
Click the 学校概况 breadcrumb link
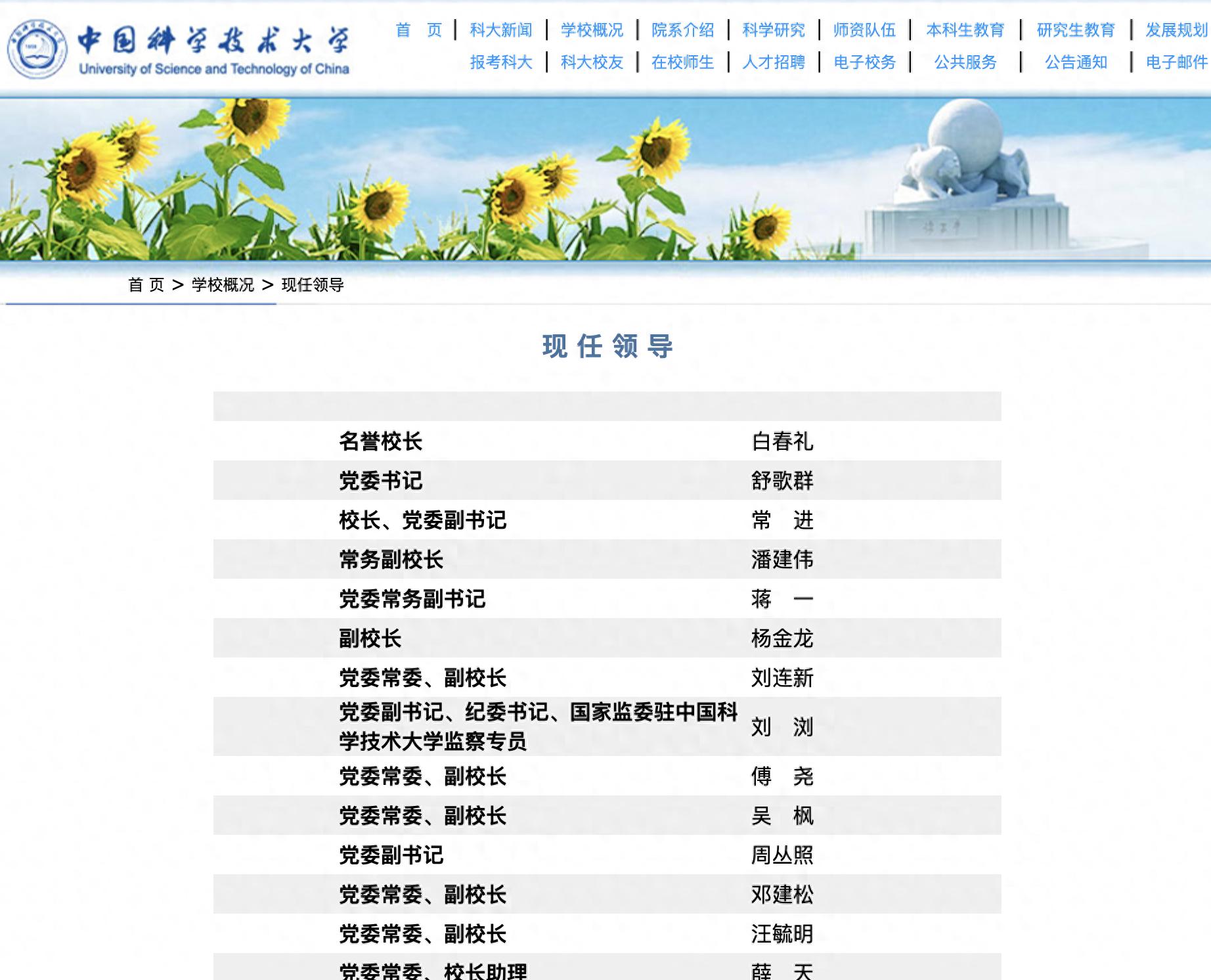click(223, 285)
